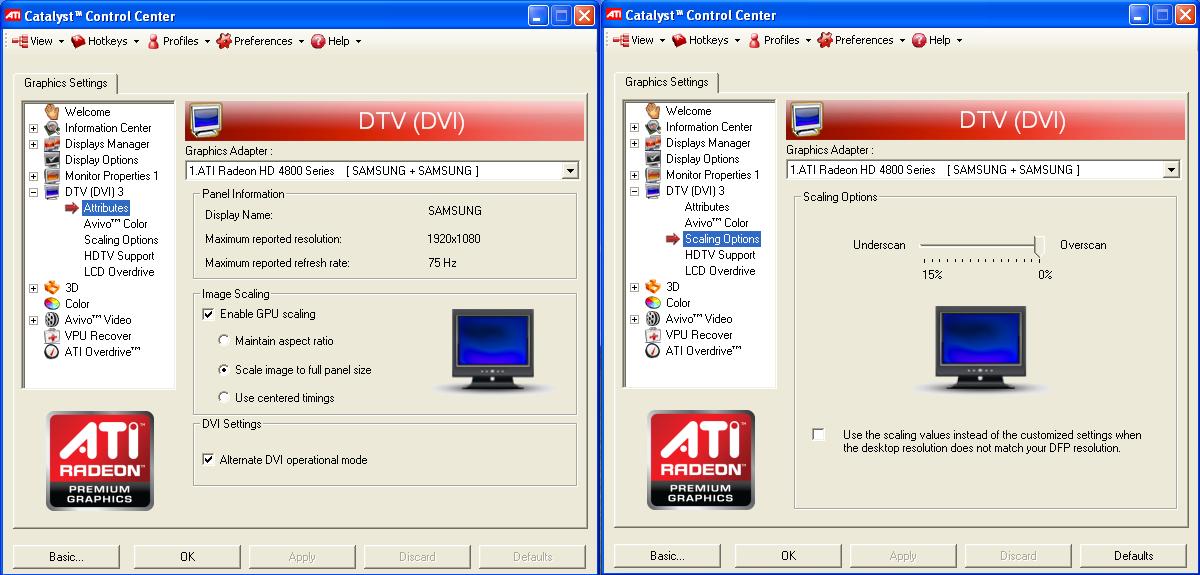This screenshot has height=575, width=1200.
Task: Click the Monitor Properties 1 icon in left window
Action: click(x=52, y=176)
